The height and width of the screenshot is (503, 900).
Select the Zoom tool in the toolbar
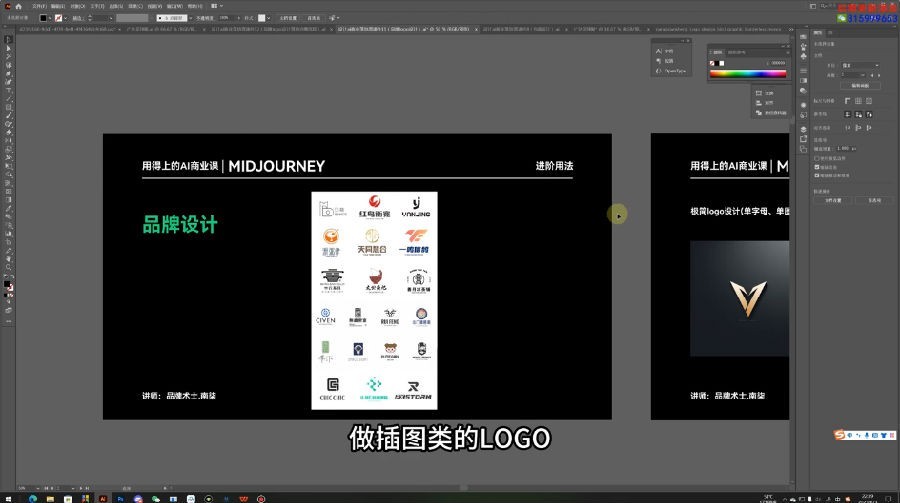click(8, 267)
